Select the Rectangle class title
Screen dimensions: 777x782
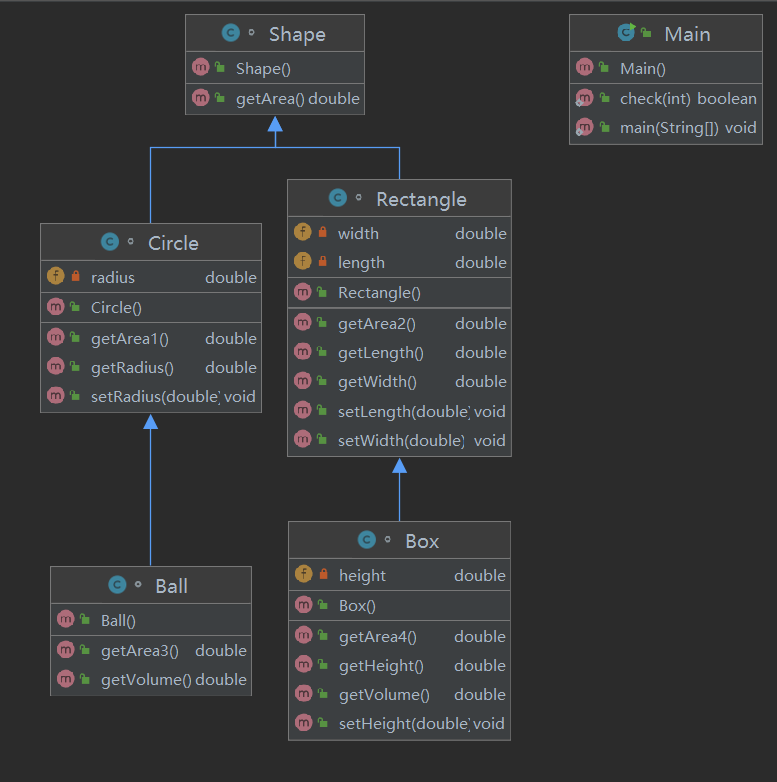tap(421, 199)
